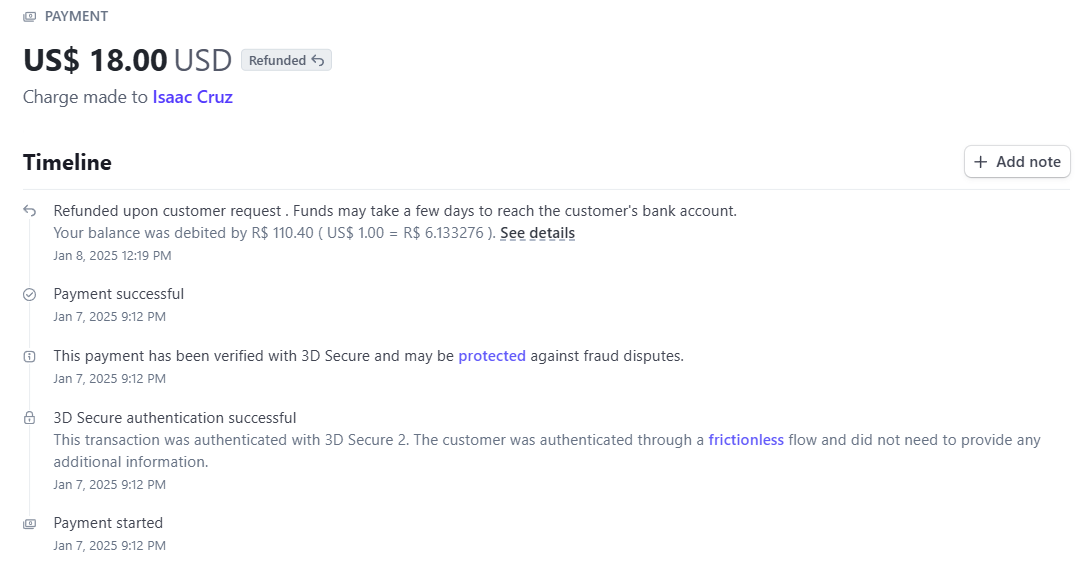Click the Add note button
This screenshot has height=567, width=1078.
(1018, 162)
